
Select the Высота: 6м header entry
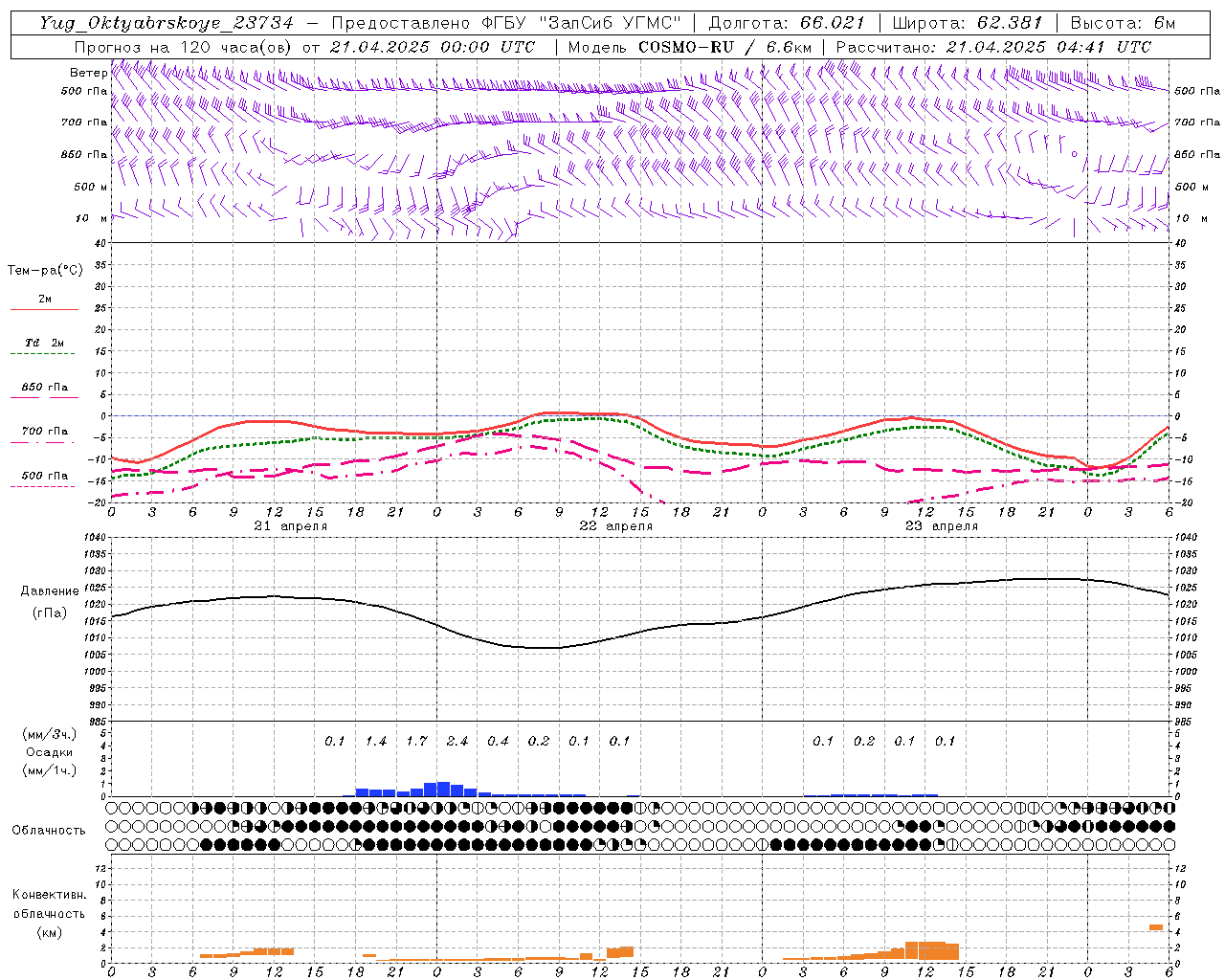point(1123,24)
